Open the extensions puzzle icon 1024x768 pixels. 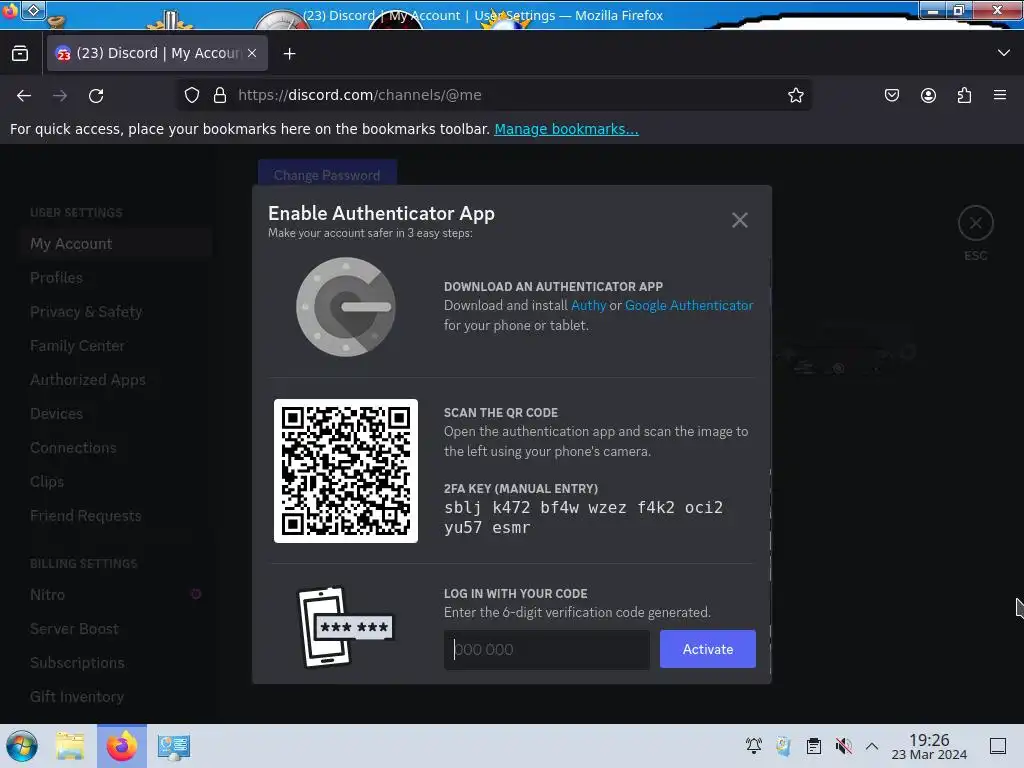click(x=964, y=95)
